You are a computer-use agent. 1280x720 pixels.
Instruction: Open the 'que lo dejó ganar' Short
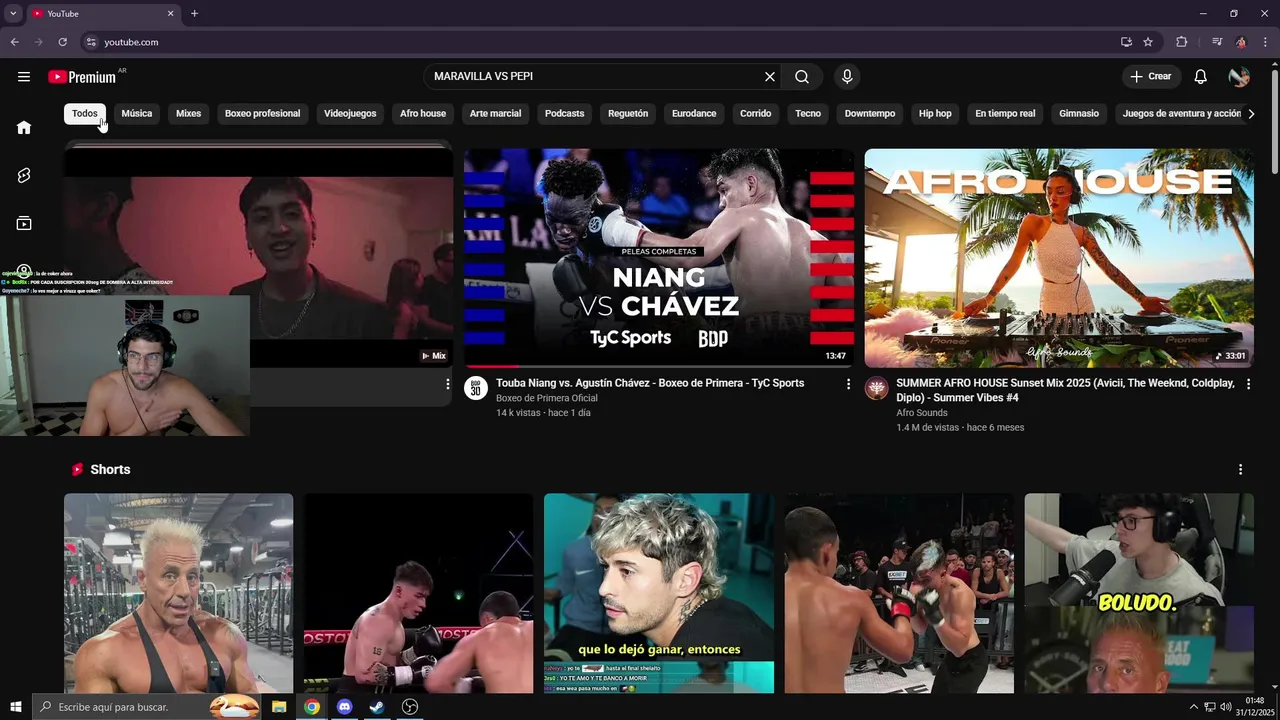[659, 593]
